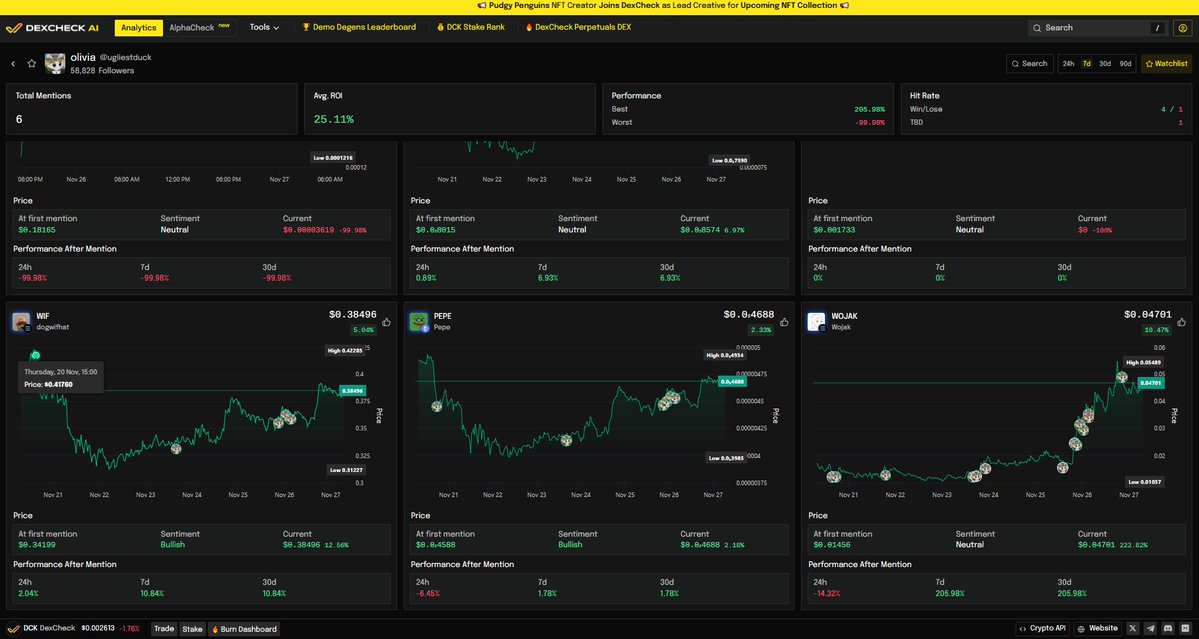This screenshot has height=639, width=1199.
Task: Go back using the left chevron arrow
Action: [x=13, y=64]
